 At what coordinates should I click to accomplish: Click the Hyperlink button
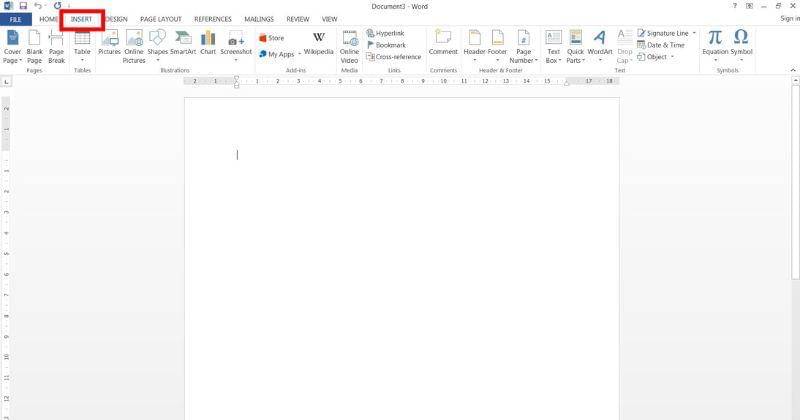click(389, 33)
